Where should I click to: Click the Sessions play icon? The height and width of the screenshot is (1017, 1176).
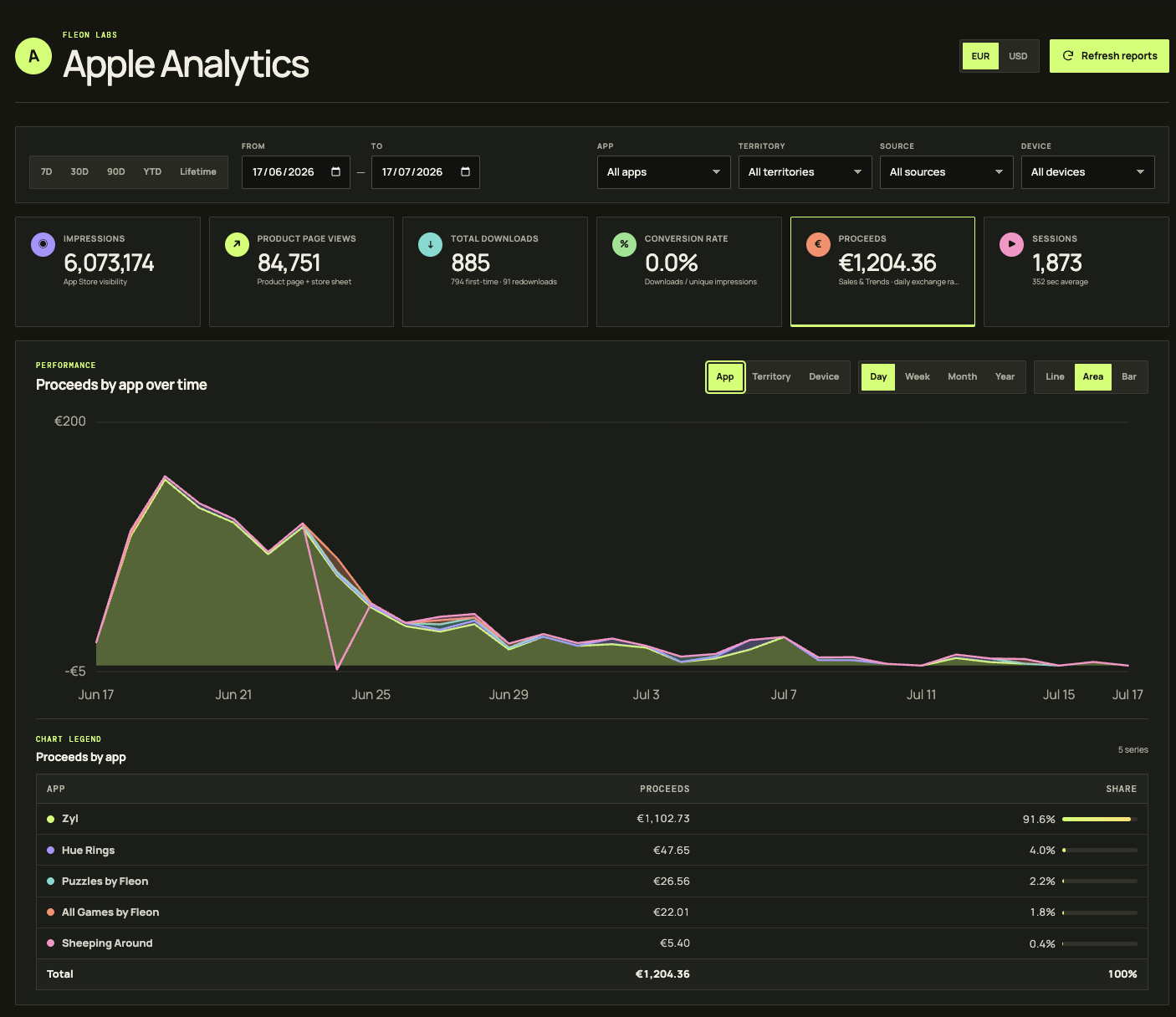coord(1011,244)
